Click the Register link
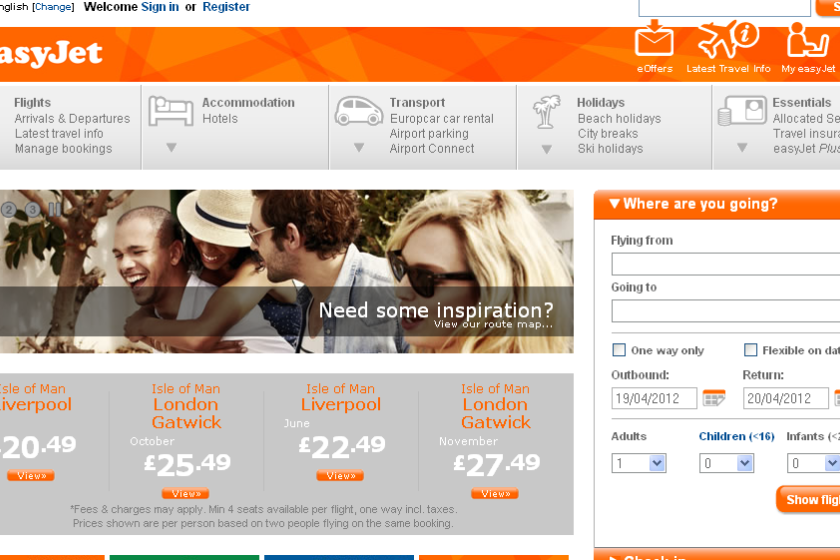The height and width of the screenshot is (560, 840). click(226, 7)
